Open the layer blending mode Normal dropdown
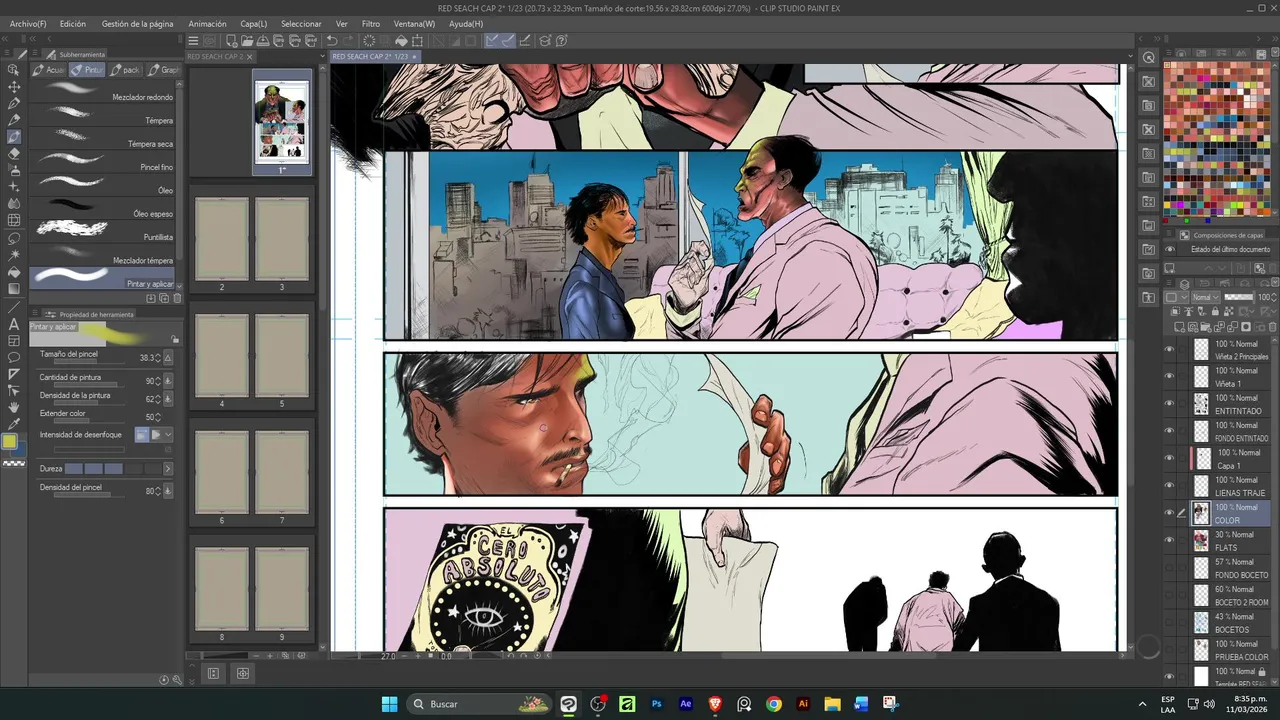1280x720 pixels. [1205, 297]
